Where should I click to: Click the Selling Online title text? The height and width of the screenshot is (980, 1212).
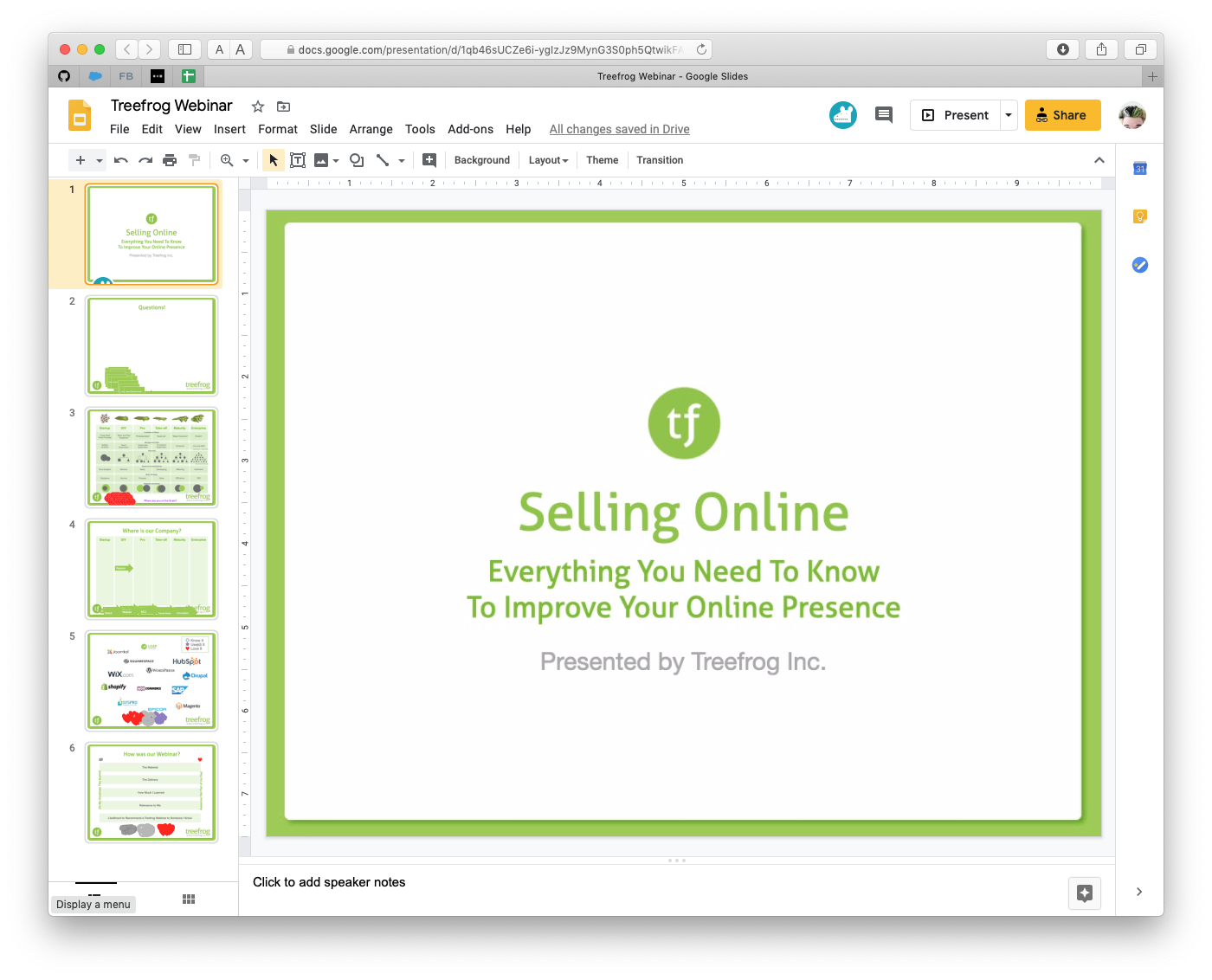pos(684,513)
